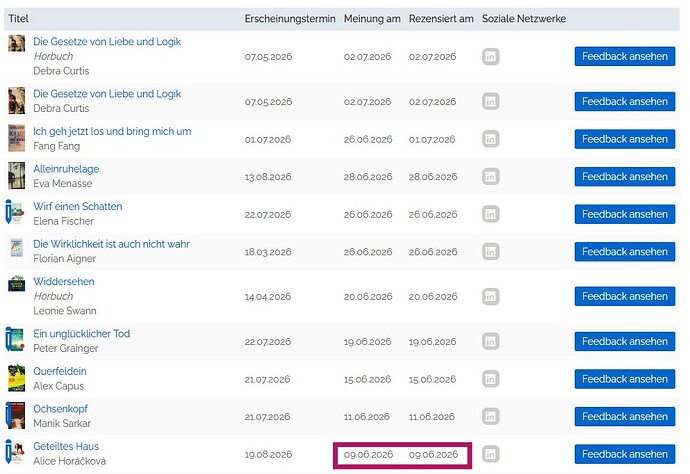
Task: Open cover thumbnail of Ich geh jetzt los
Action: (x=16, y=138)
